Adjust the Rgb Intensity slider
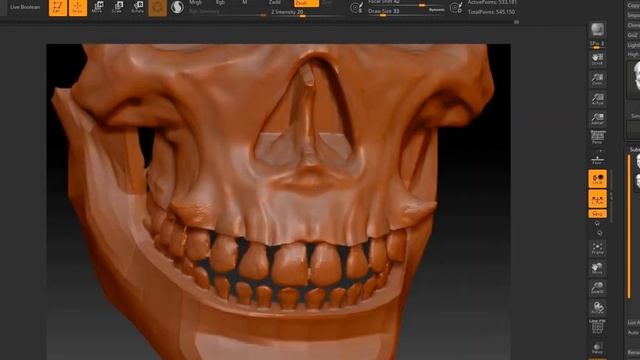The image size is (640, 360). pos(228,13)
